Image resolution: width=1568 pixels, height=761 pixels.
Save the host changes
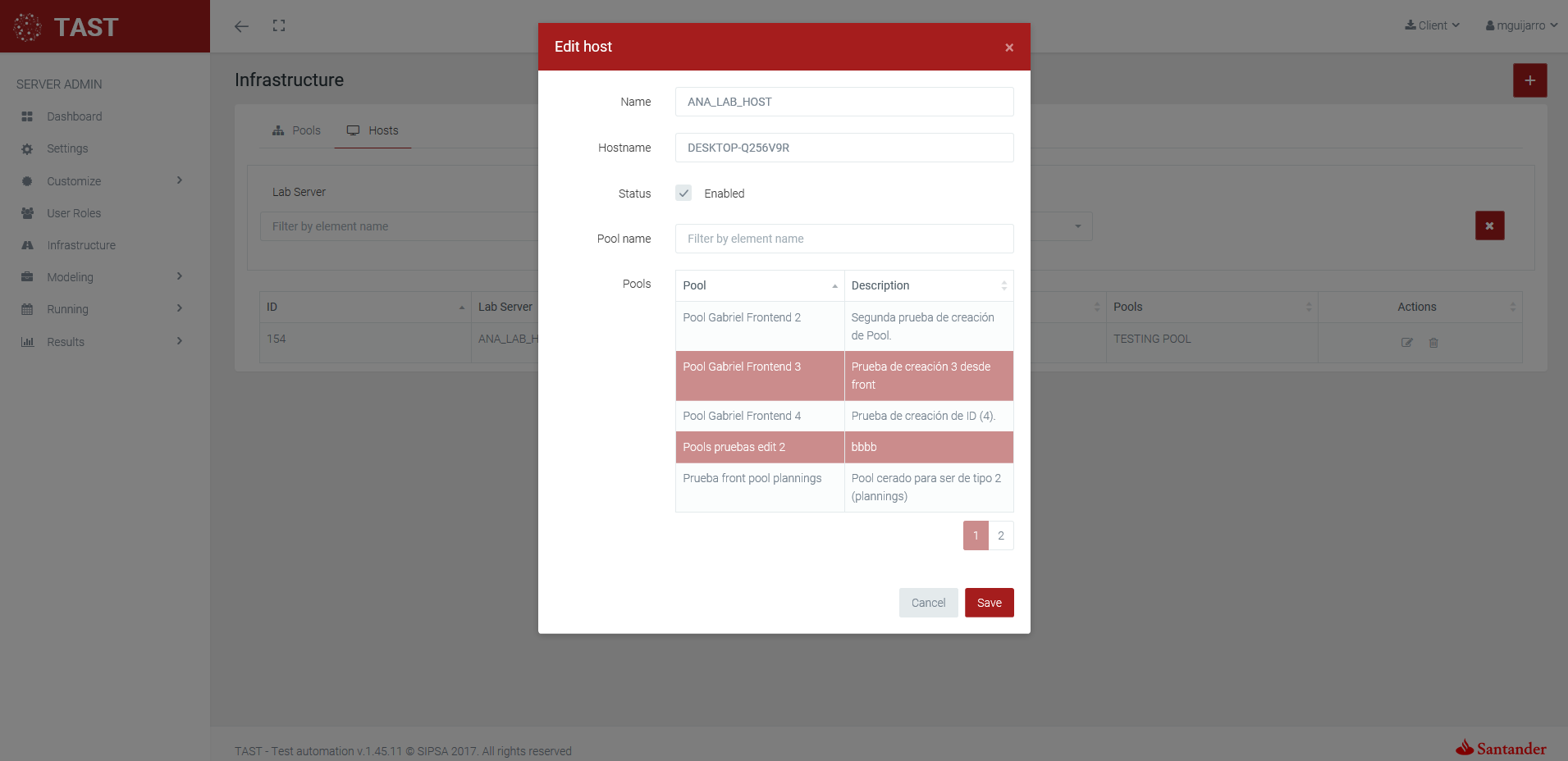[989, 603]
